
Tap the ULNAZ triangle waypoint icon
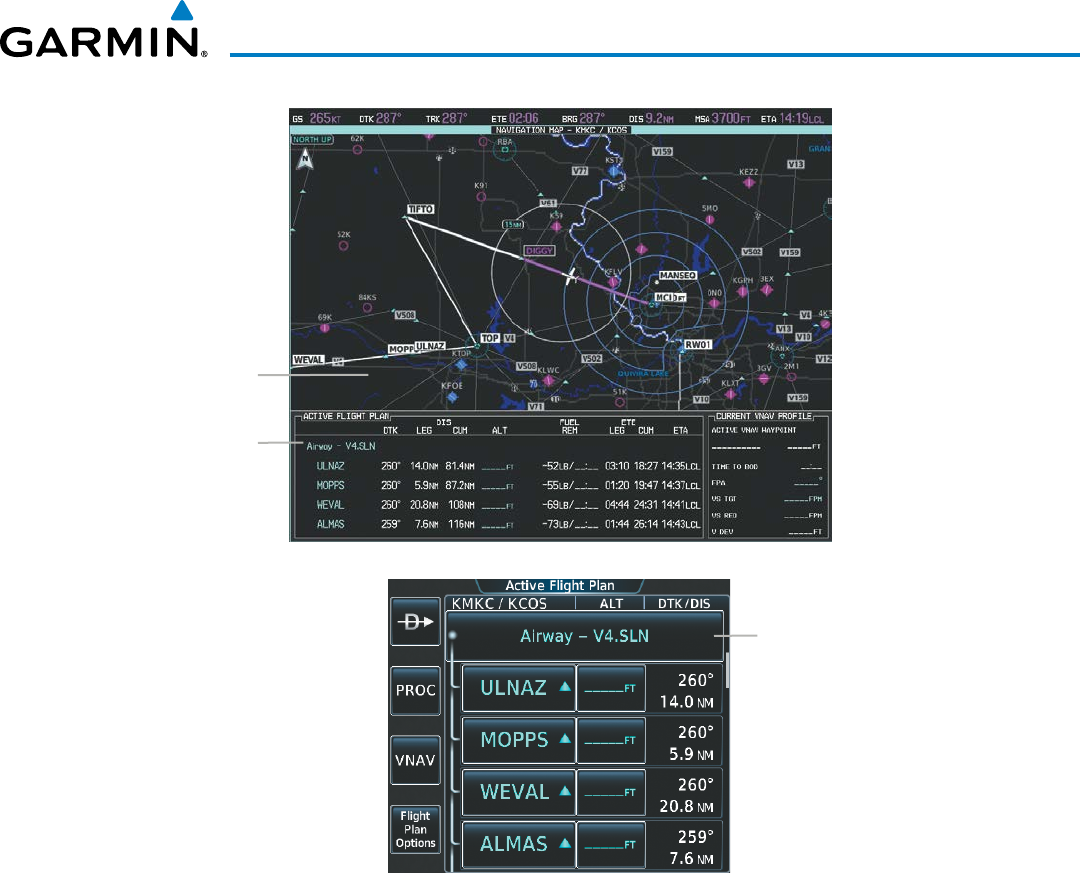565,686
